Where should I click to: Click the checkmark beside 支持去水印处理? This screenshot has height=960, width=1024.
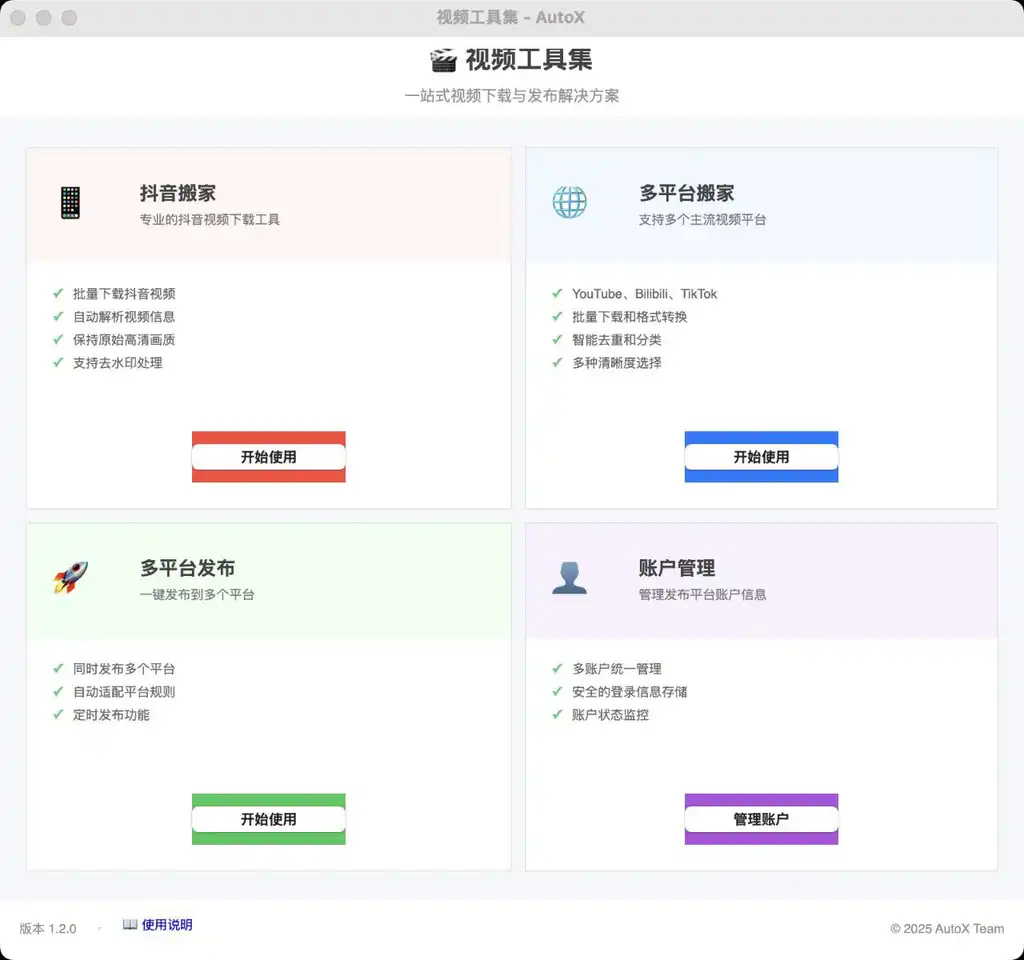(x=58, y=362)
